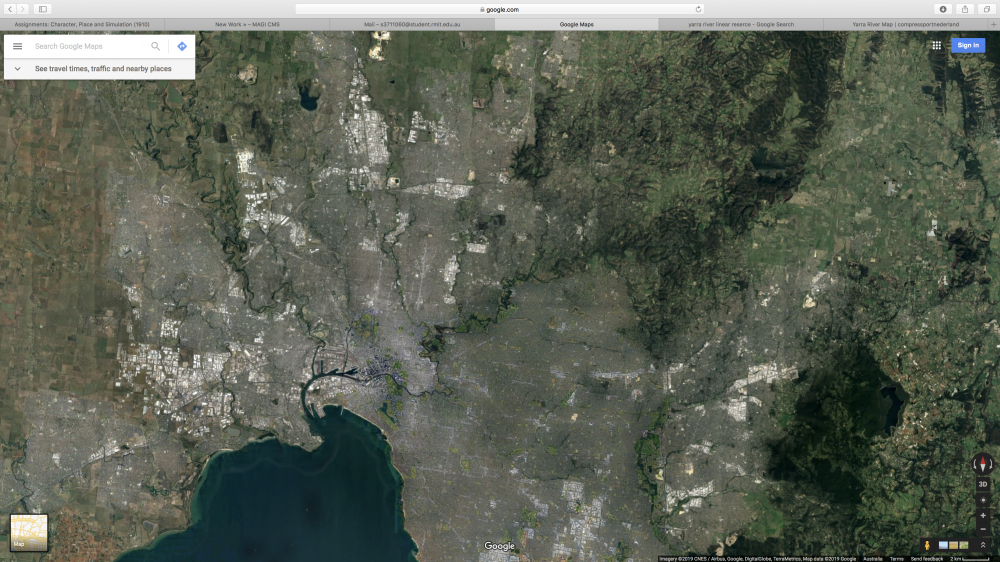The width and height of the screenshot is (1000, 562).
Task: Click the search magnifier icon
Action: coord(155,47)
